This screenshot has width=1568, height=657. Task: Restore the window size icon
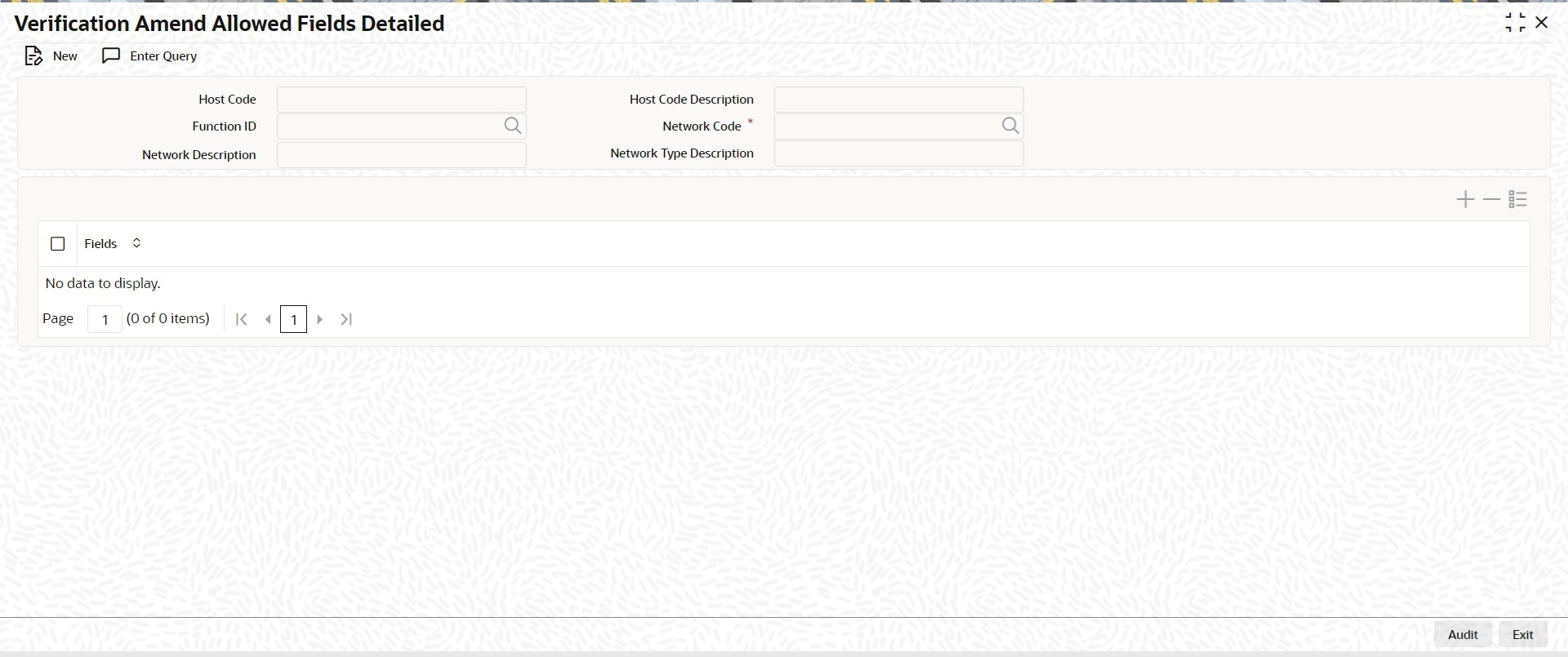(x=1515, y=23)
